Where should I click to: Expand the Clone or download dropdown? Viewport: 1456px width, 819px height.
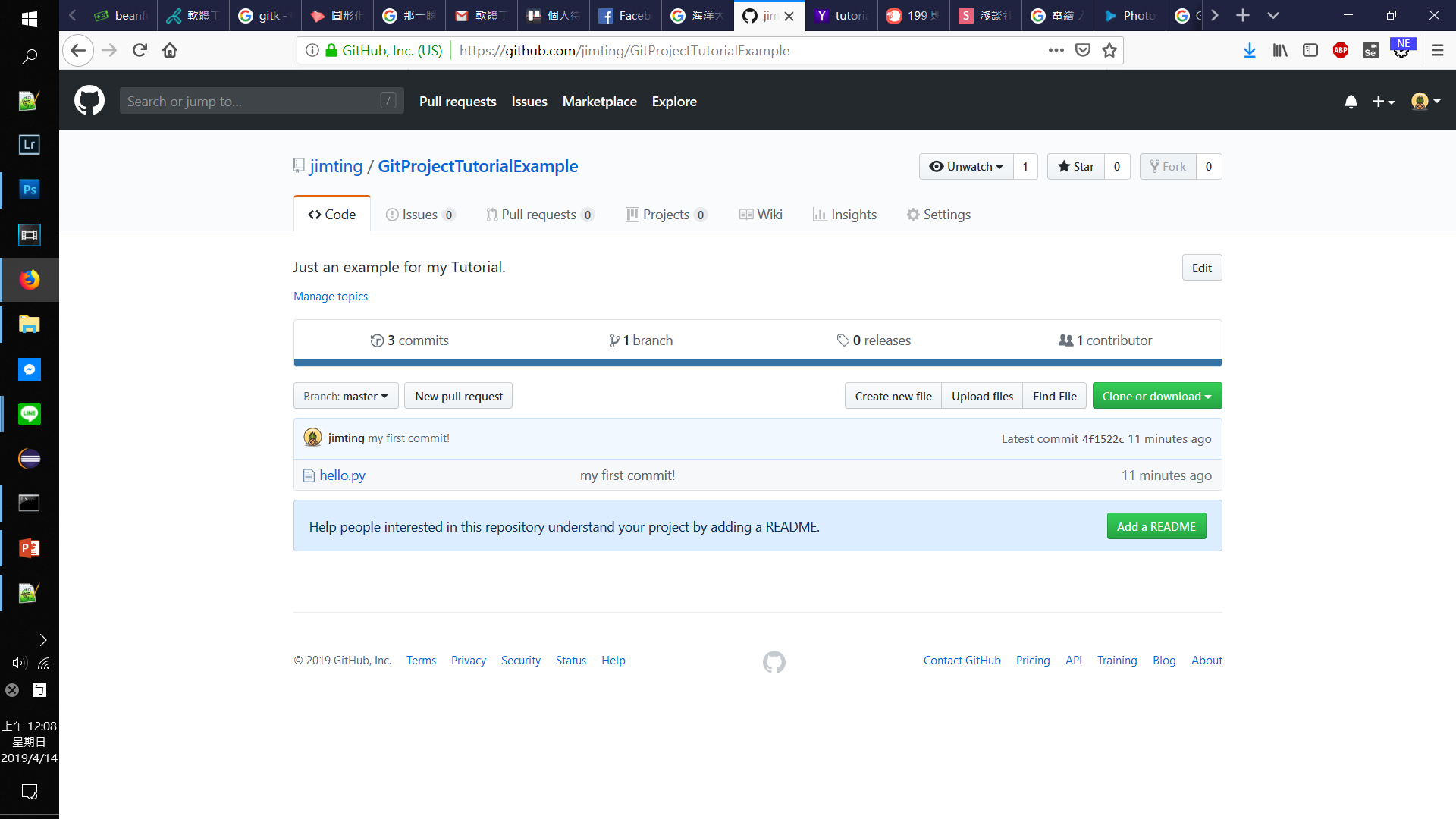(1156, 397)
